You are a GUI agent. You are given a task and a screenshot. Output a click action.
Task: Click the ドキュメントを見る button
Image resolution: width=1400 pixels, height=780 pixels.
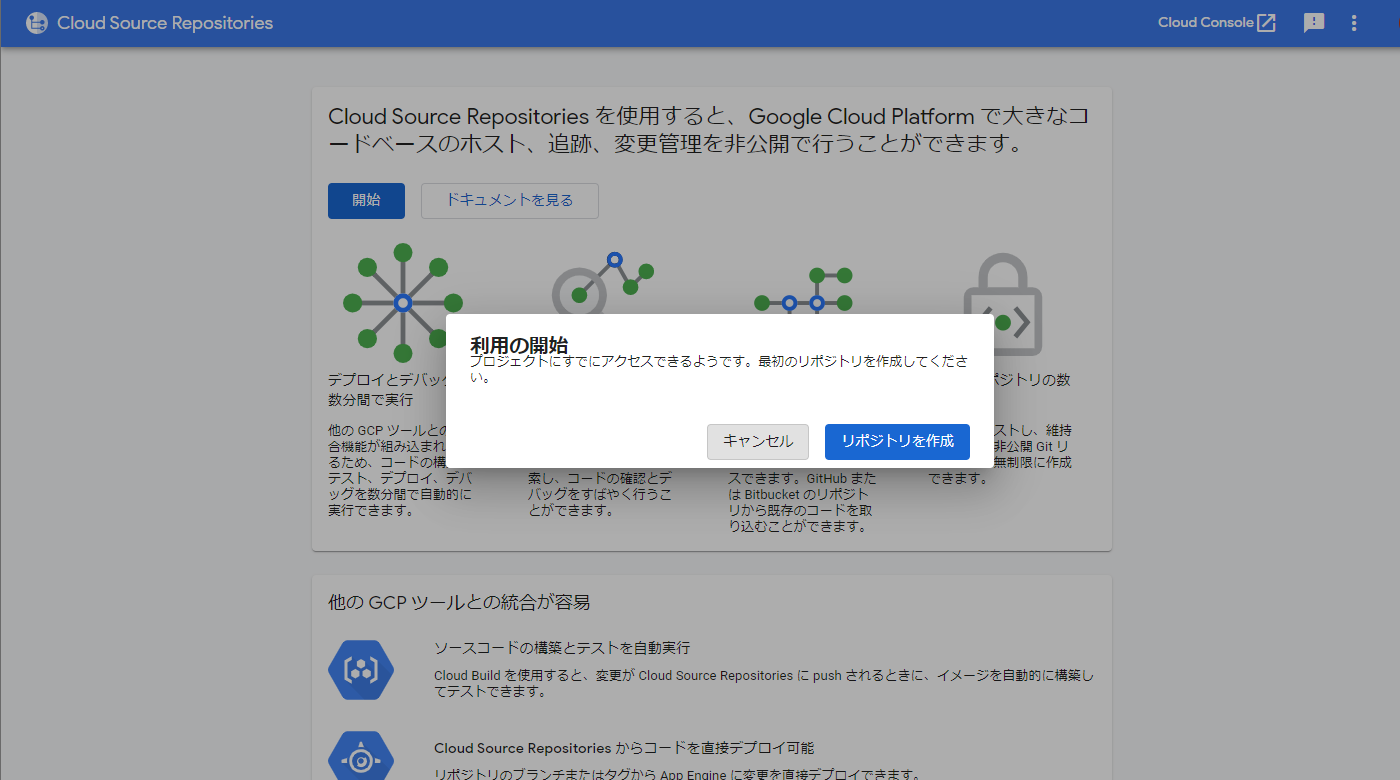[510, 200]
